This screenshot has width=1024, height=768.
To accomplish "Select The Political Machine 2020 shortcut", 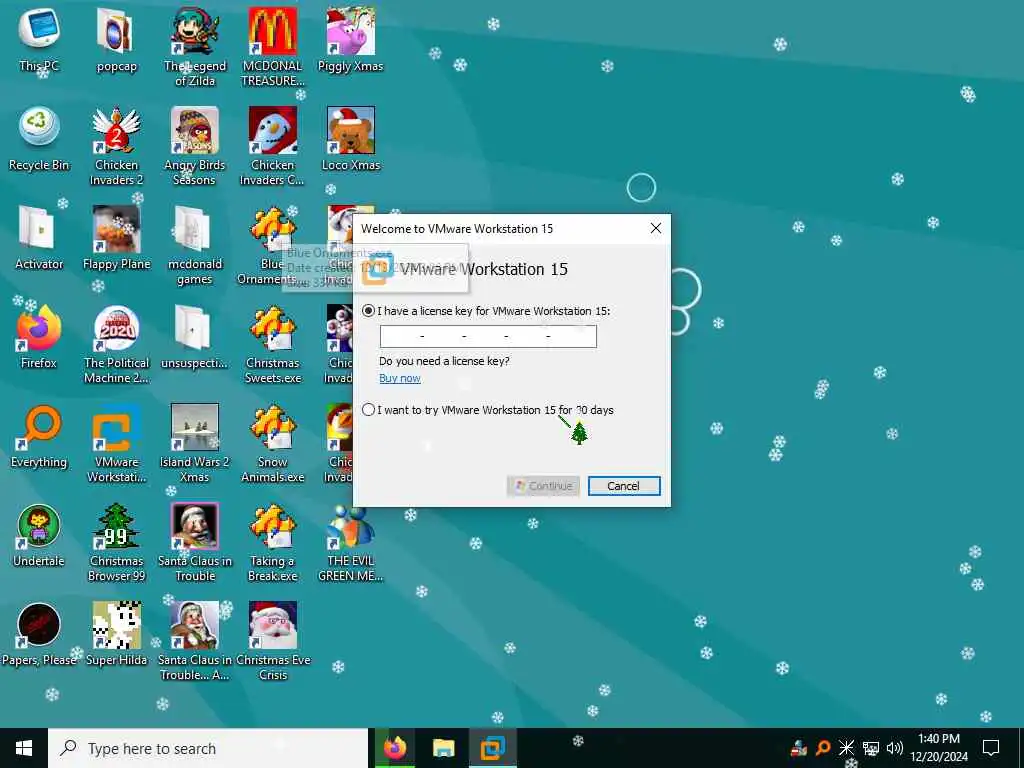I will click(x=116, y=345).
